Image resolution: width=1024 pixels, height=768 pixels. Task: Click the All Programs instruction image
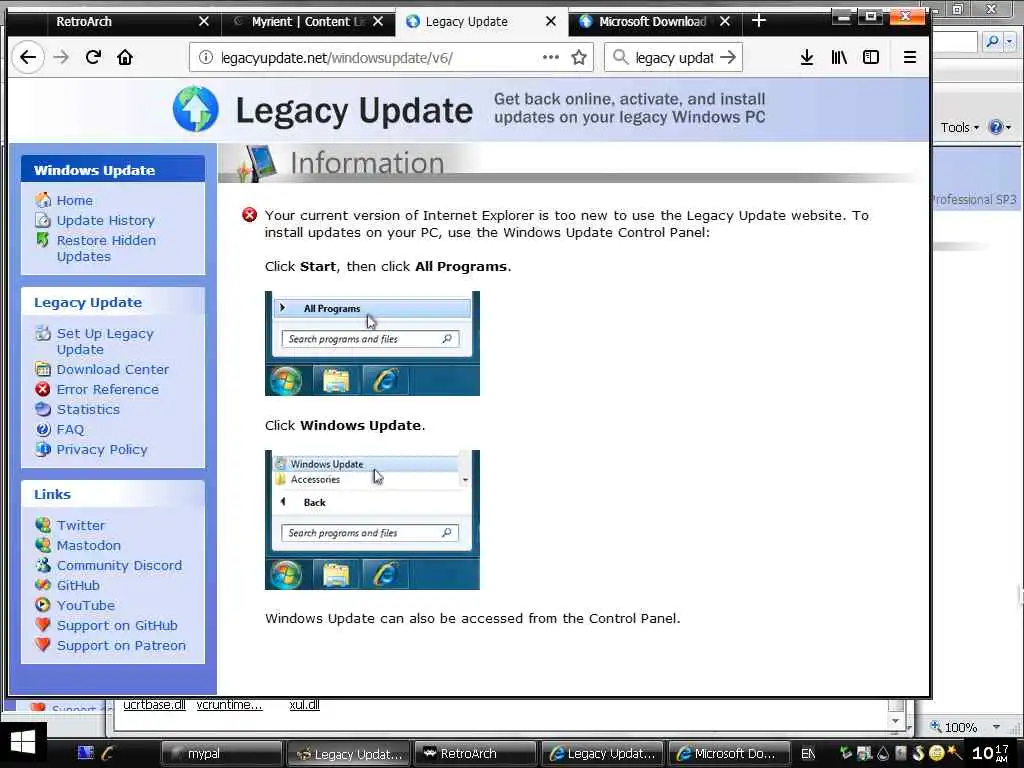click(x=372, y=344)
